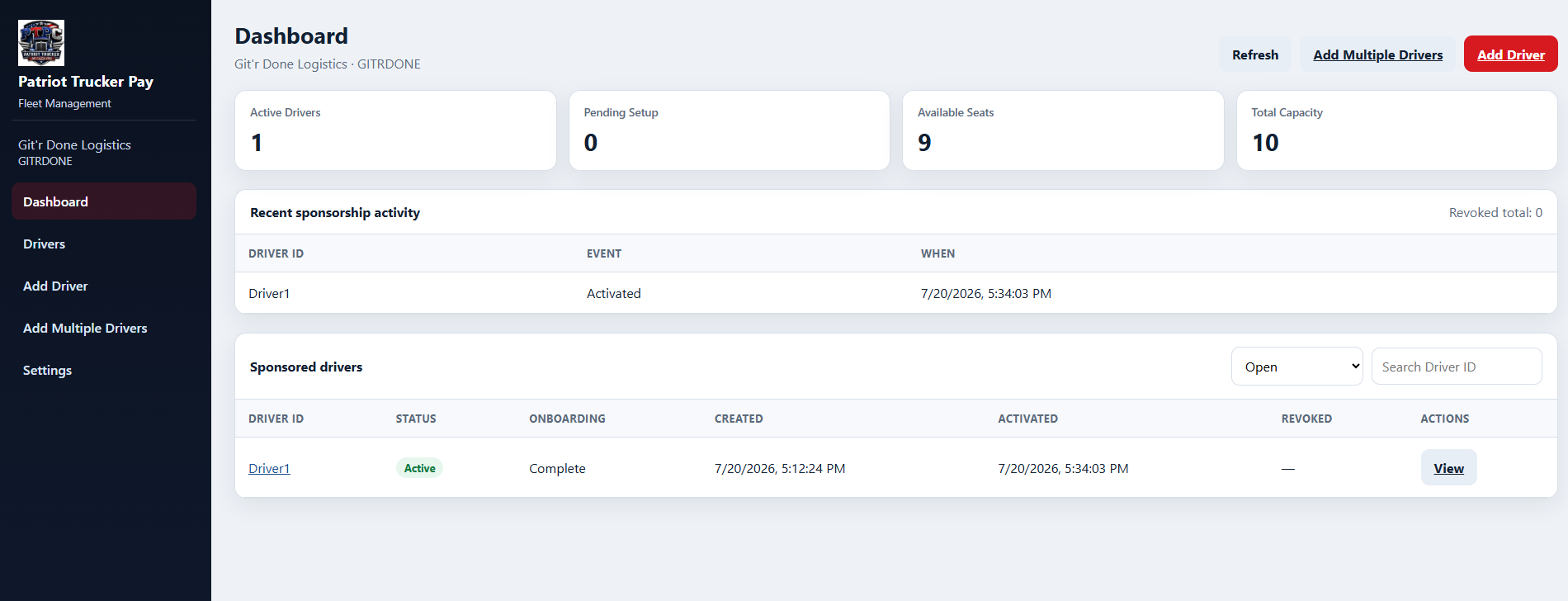Open Add Multiple Drivers in the sidebar
Screen dimensions: 1568x601
coord(104,328)
